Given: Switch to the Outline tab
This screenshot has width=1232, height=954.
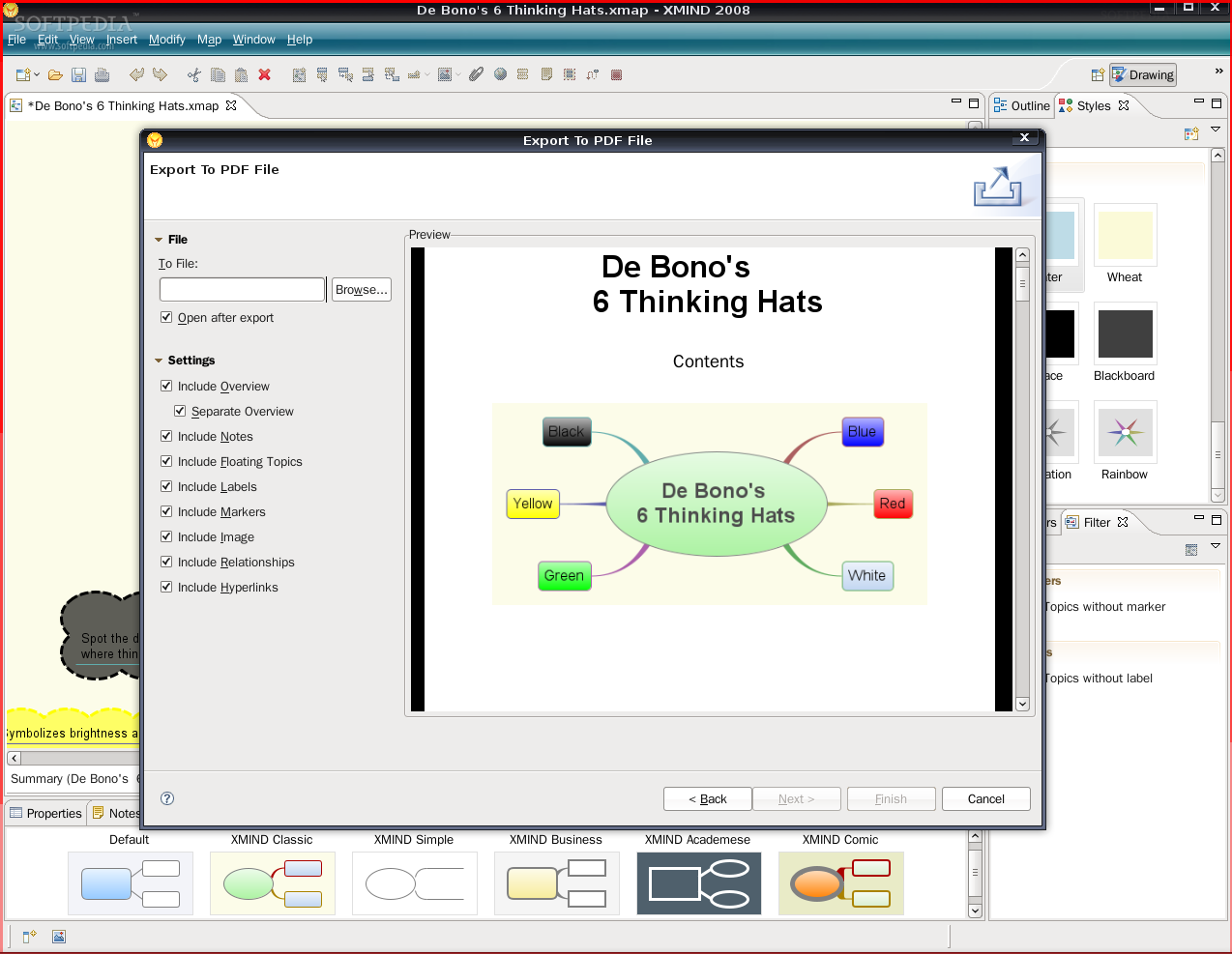Looking at the screenshot, I should click(x=1021, y=105).
